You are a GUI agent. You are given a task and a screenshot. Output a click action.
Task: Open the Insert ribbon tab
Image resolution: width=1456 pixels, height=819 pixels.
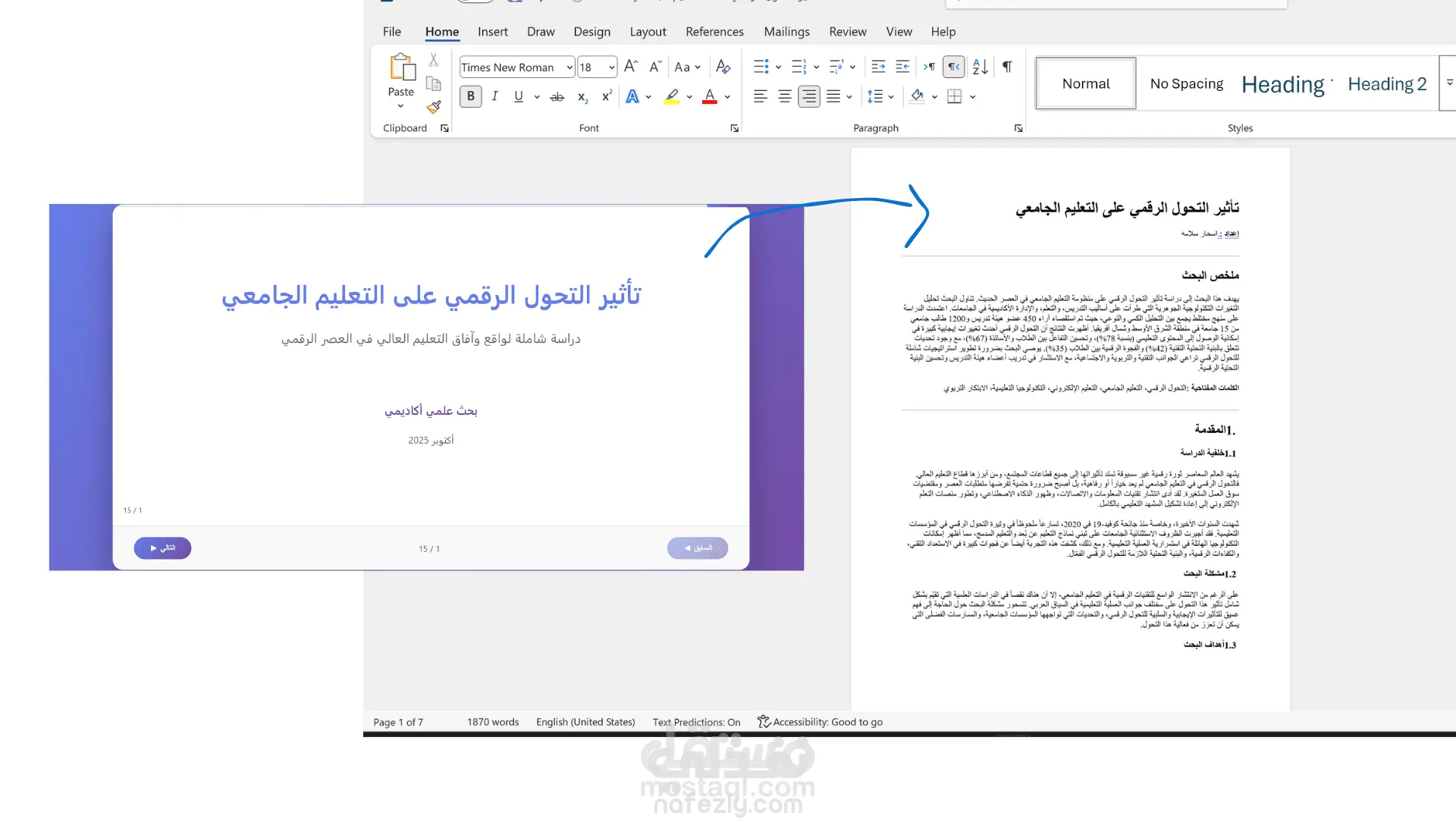pyautogui.click(x=492, y=32)
